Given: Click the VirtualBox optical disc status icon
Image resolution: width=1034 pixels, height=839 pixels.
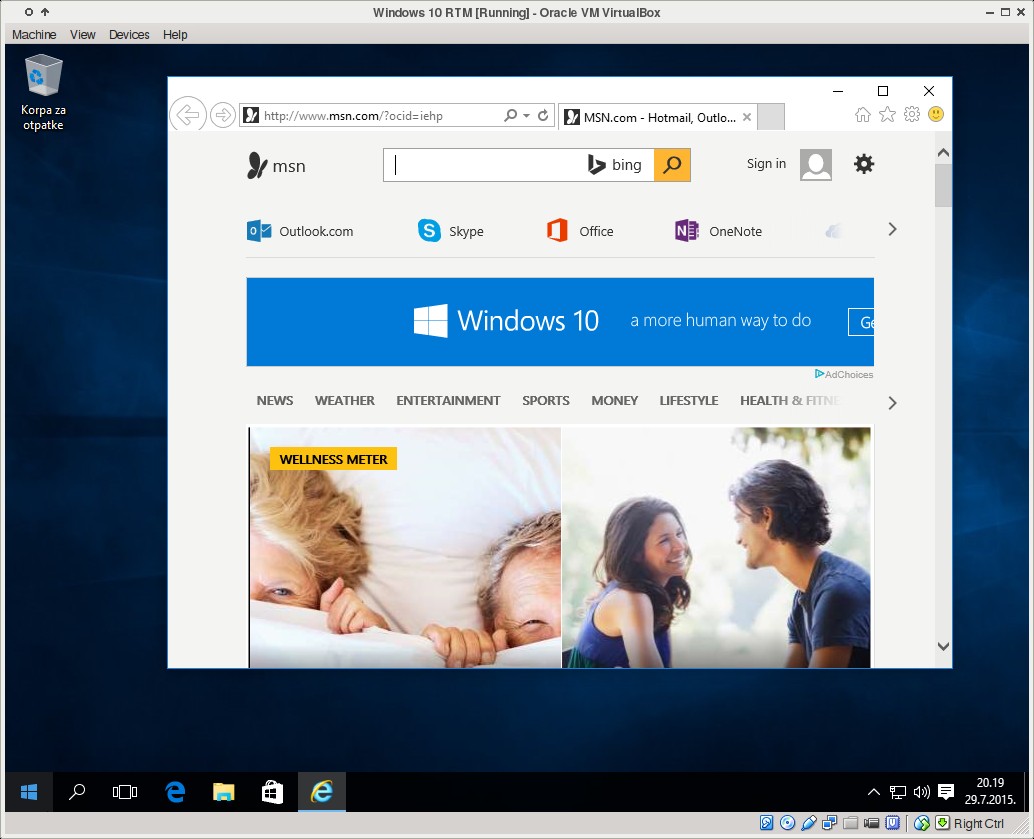Looking at the screenshot, I should [x=787, y=823].
